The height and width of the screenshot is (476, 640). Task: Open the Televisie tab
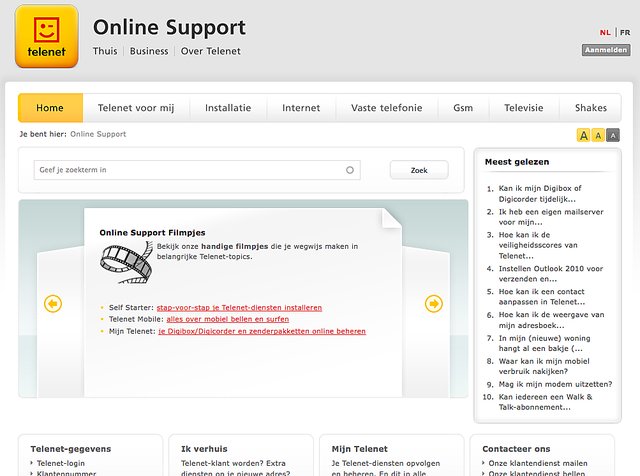(x=524, y=108)
